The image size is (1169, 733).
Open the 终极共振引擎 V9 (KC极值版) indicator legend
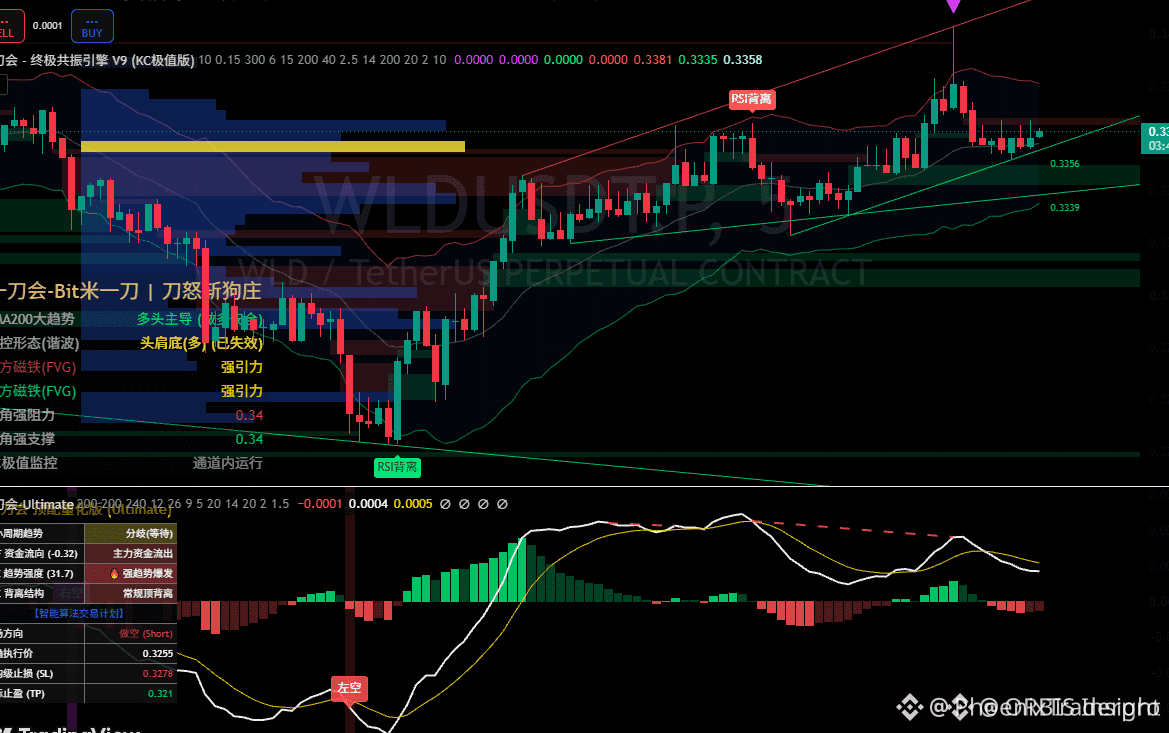point(98,60)
